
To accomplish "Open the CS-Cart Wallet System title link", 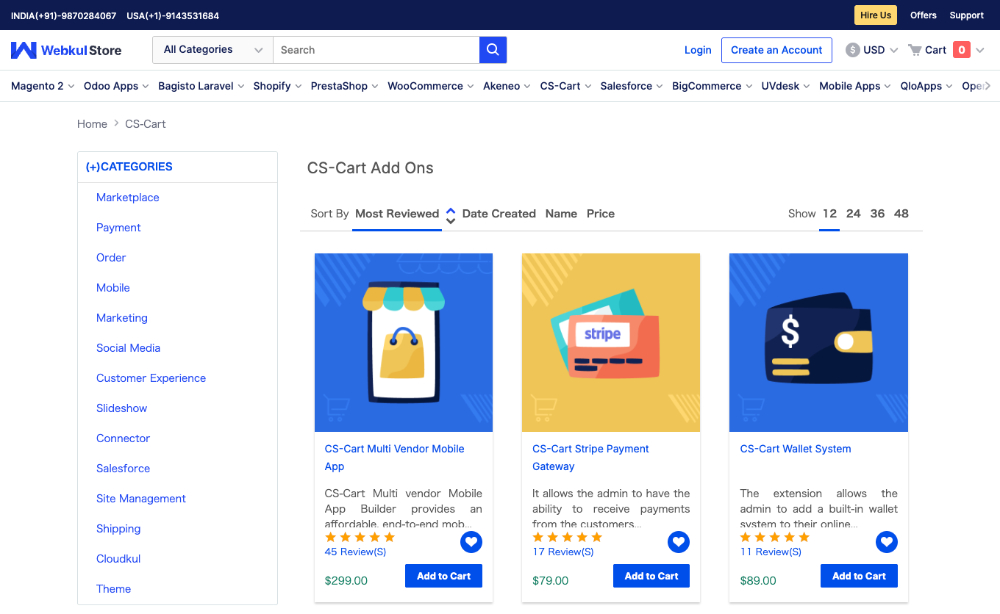I will click(x=795, y=449).
